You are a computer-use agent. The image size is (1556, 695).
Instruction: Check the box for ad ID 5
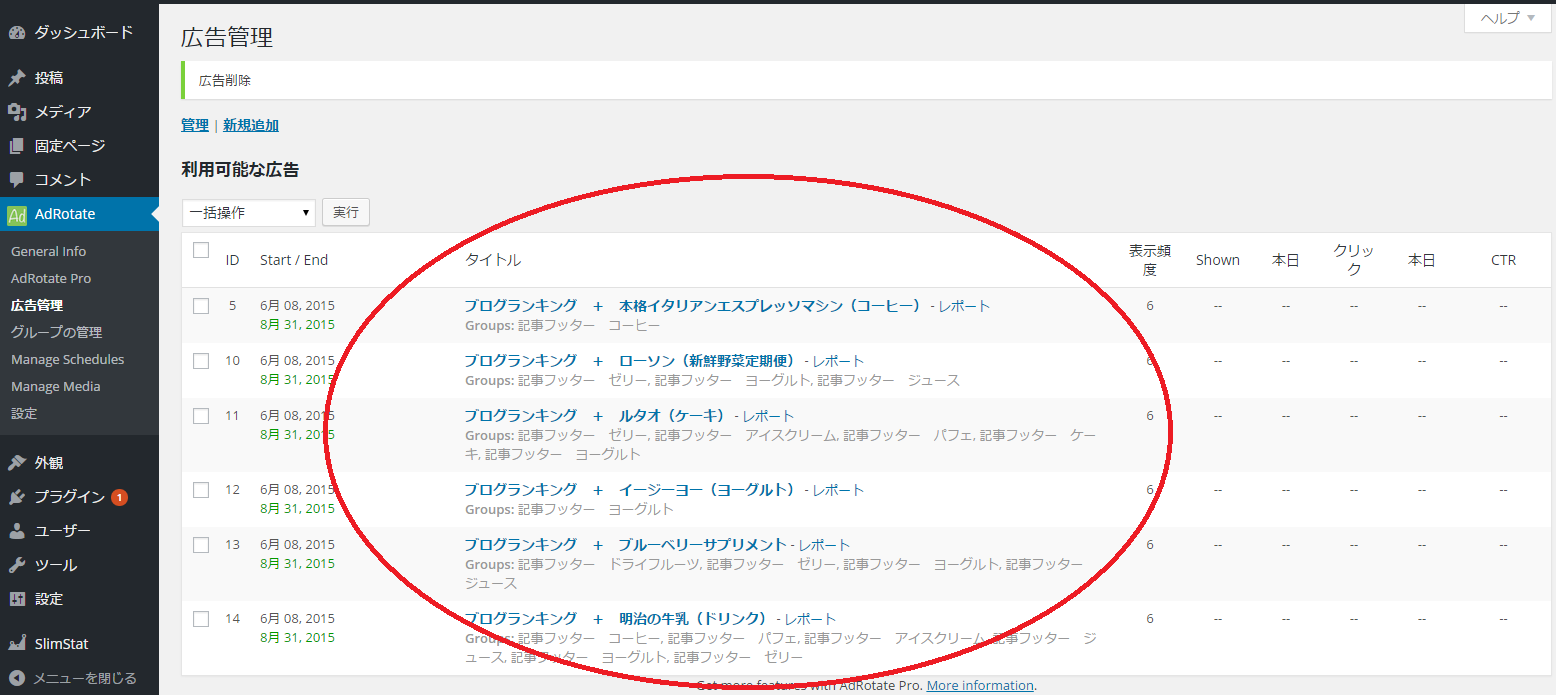[201, 306]
